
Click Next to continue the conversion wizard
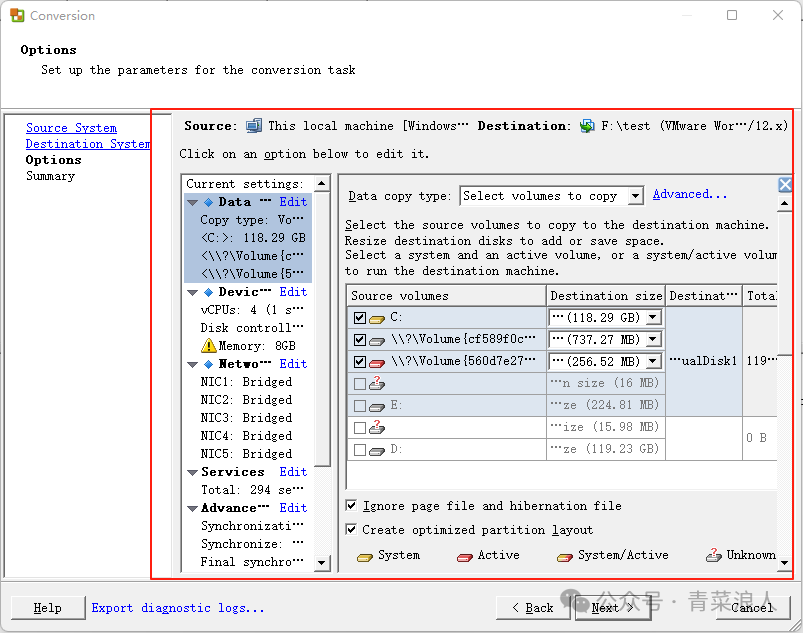click(x=613, y=608)
